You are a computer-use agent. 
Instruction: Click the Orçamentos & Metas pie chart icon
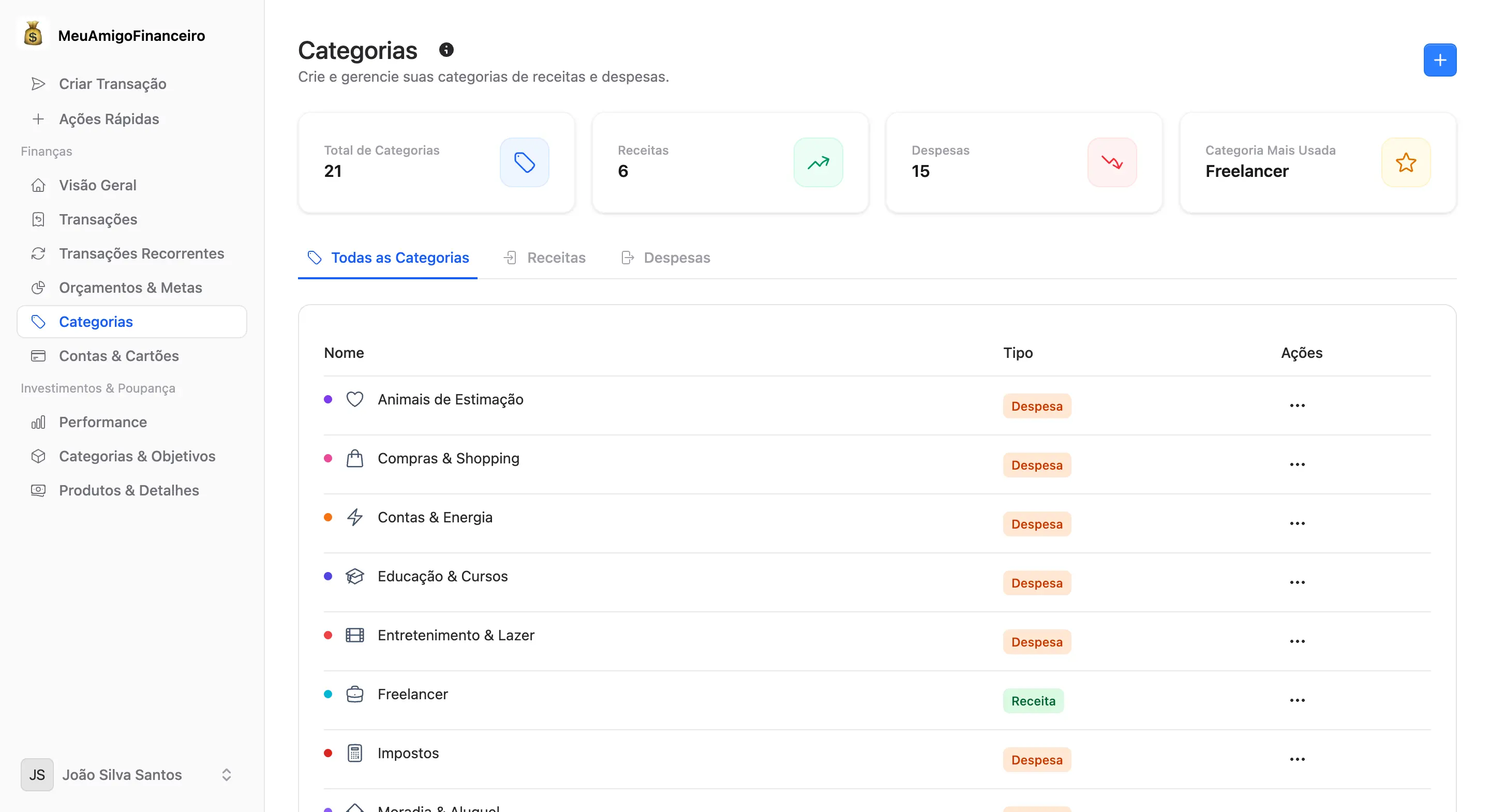point(38,288)
